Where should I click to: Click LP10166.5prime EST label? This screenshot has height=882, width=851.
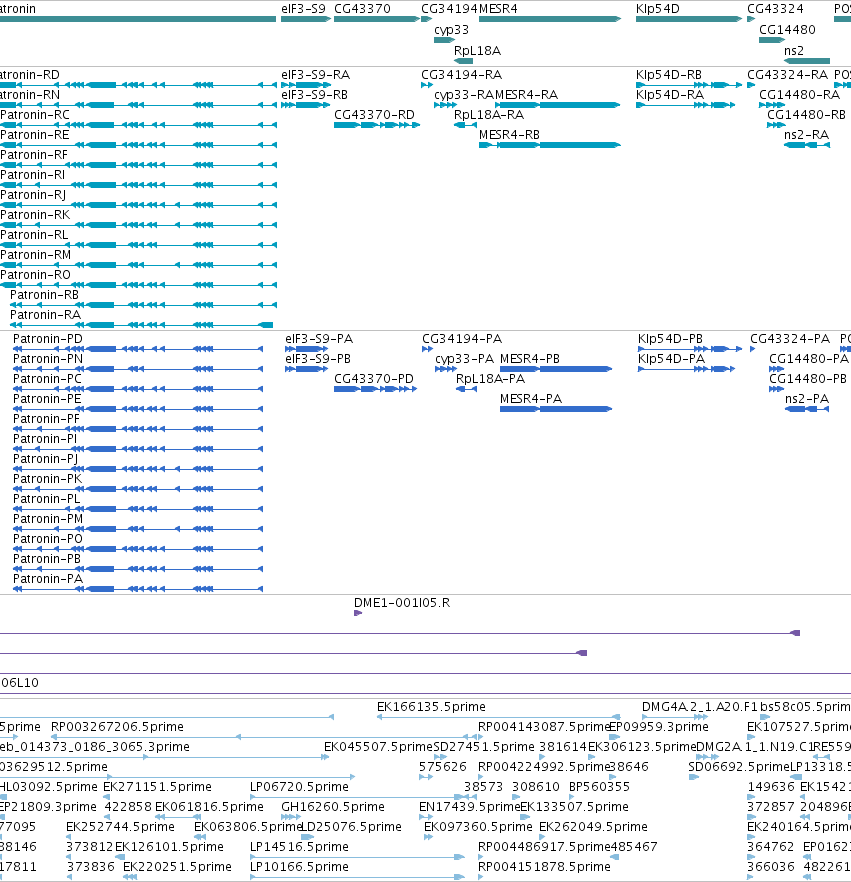299,867
